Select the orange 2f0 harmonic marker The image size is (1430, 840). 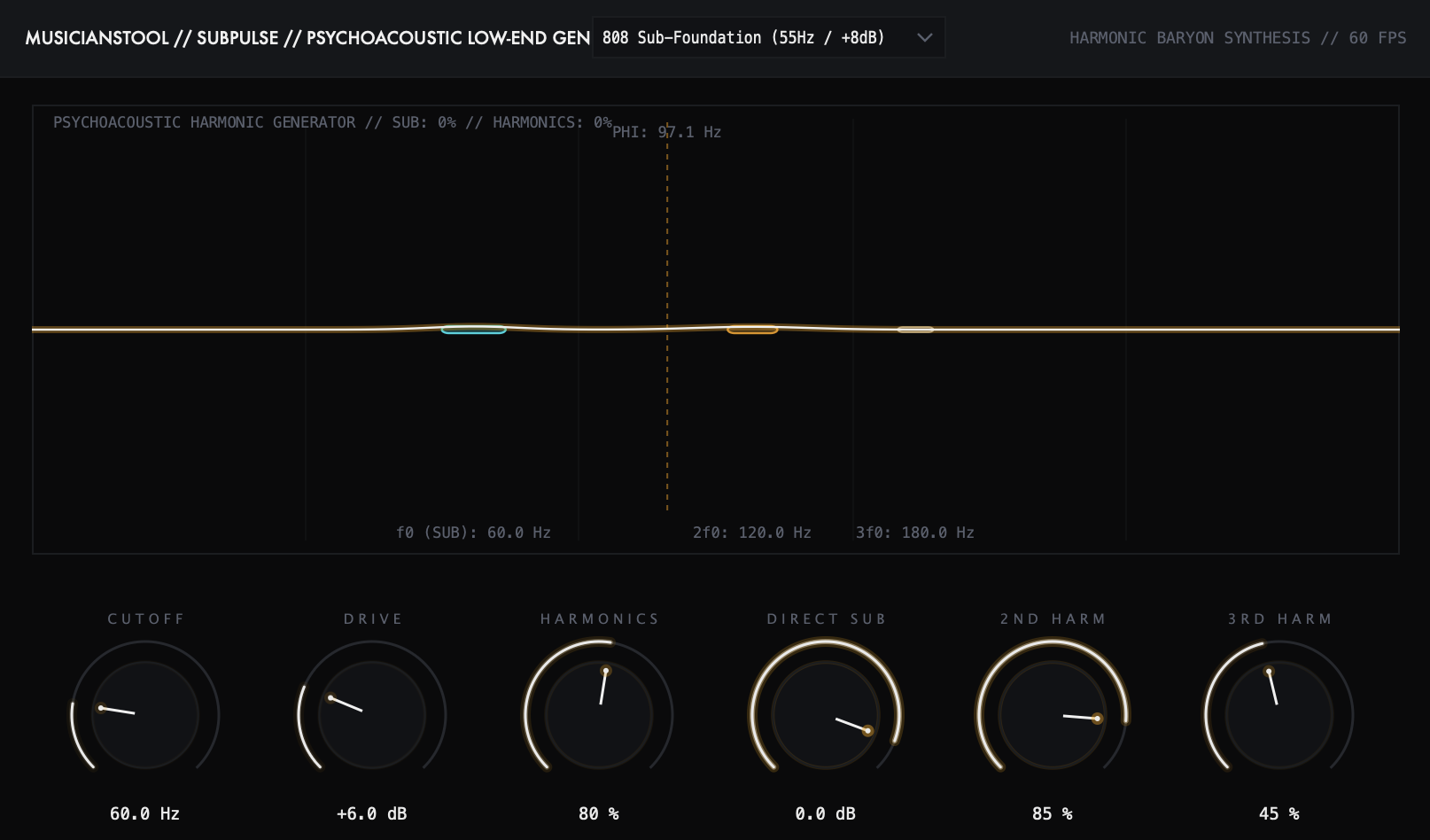752,330
